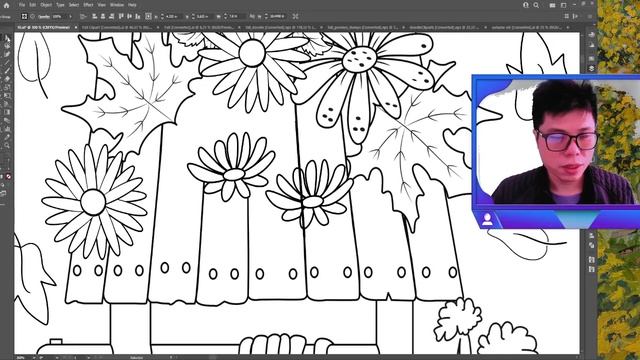Click the None color swatch in toolbar
Screen dimensions: 640x360
tap(8, 176)
